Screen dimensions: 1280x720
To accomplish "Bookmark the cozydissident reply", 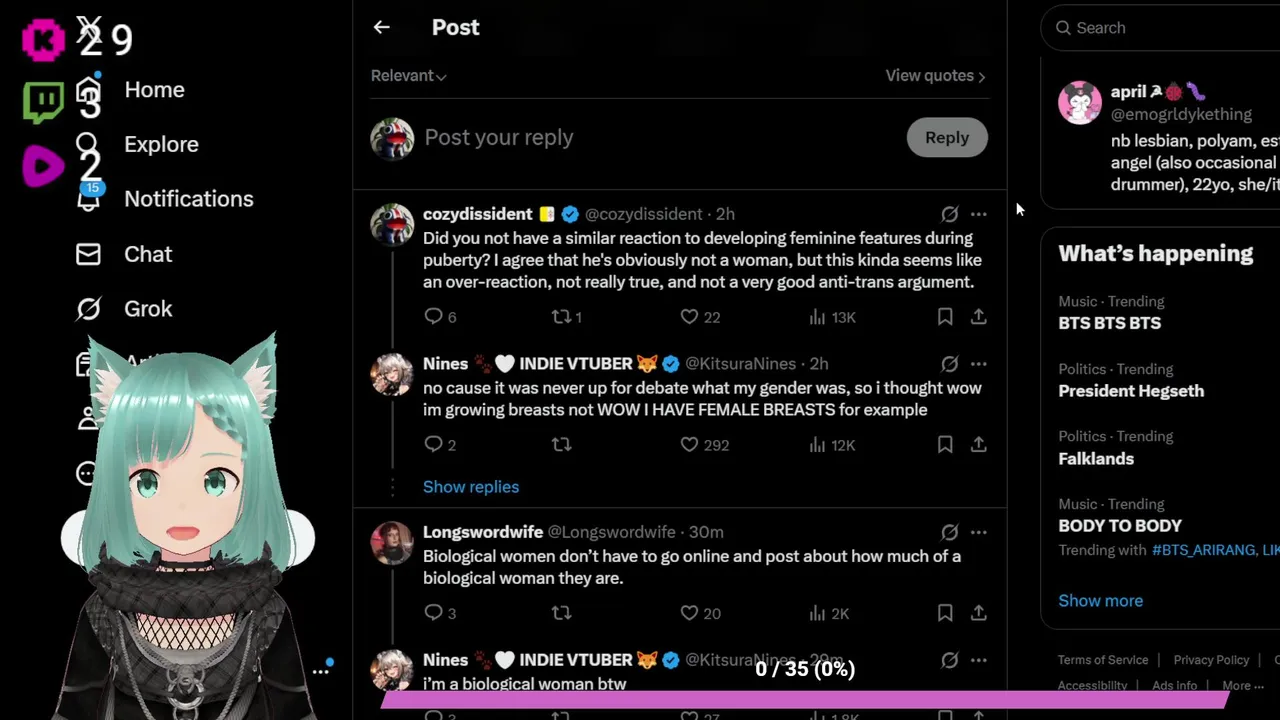I will pos(945,317).
